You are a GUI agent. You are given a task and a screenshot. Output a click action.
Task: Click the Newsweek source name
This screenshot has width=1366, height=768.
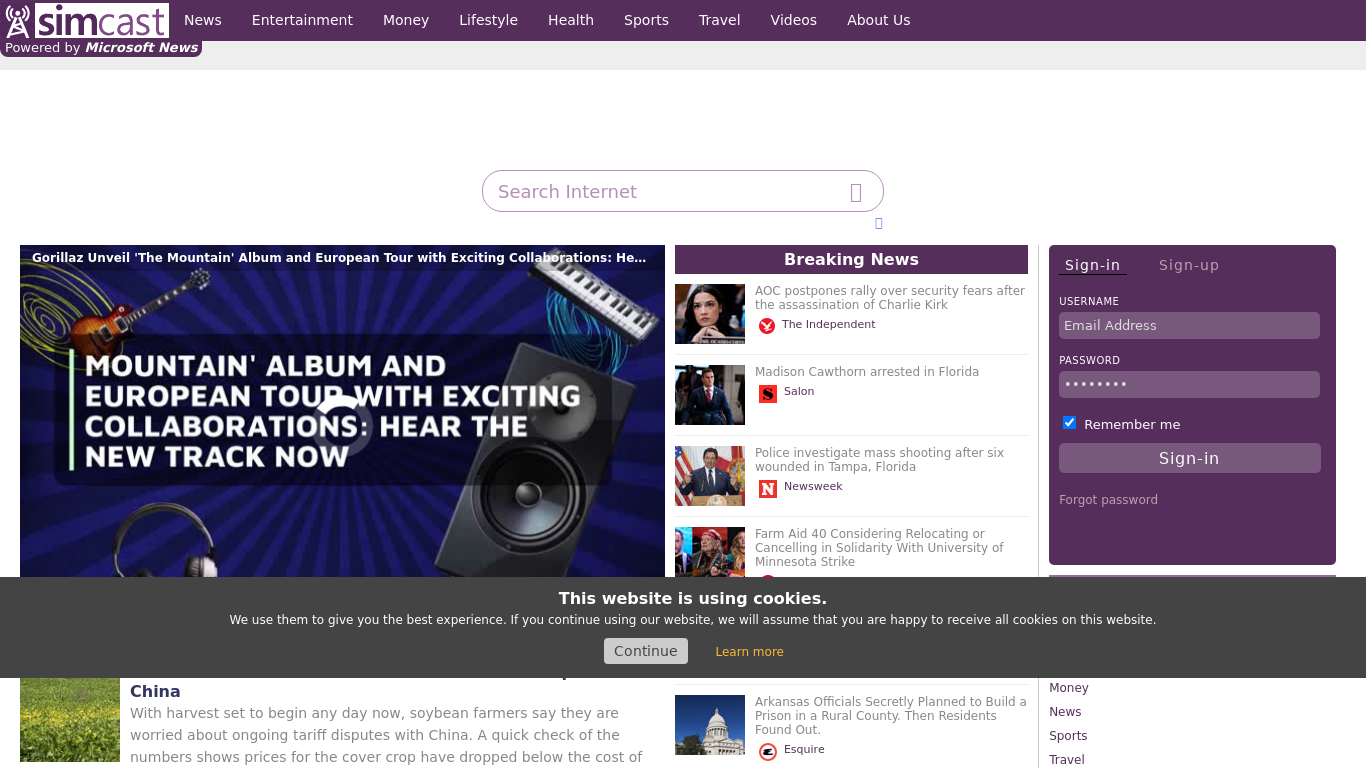pos(813,486)
